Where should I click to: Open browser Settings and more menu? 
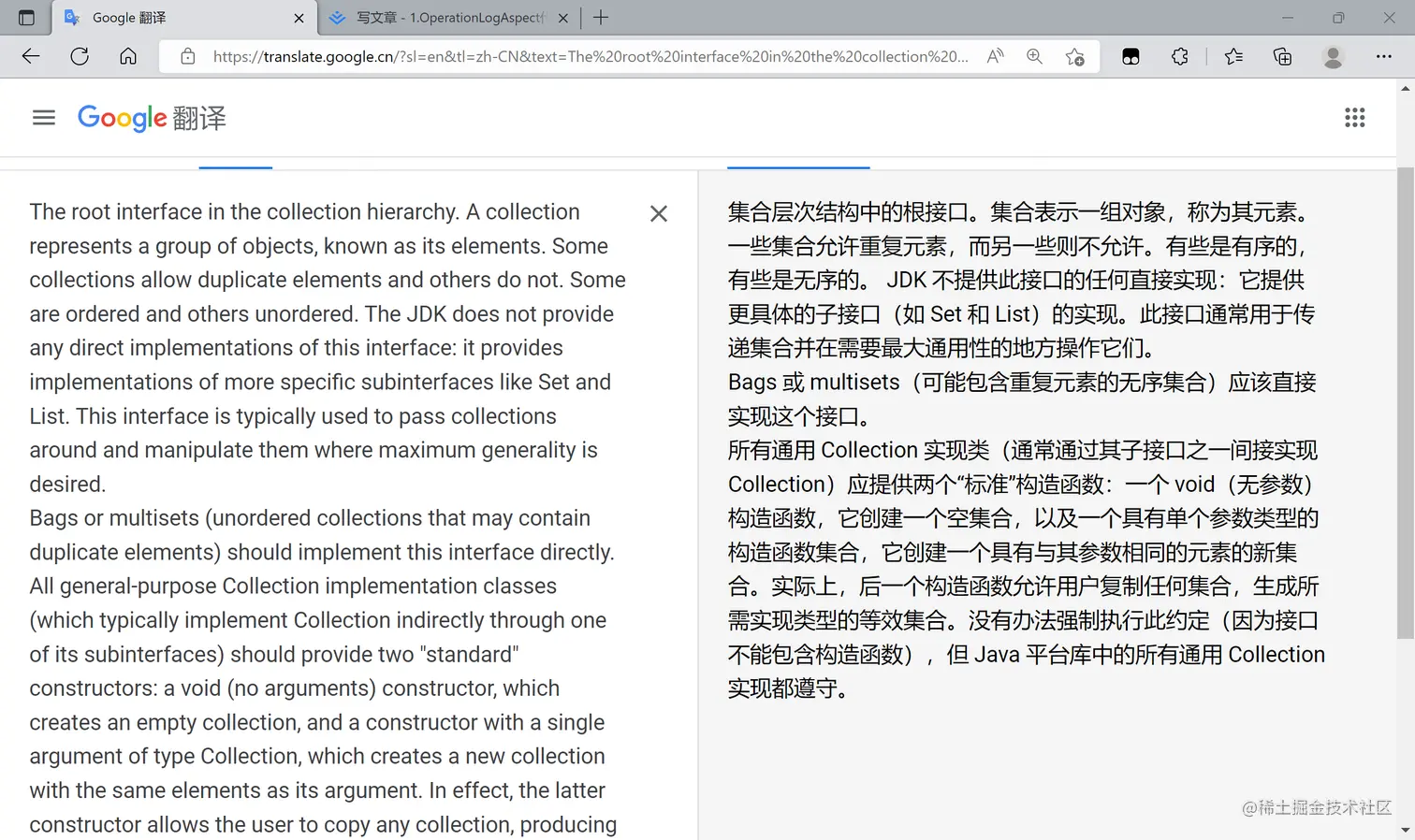pos(1383,56)
